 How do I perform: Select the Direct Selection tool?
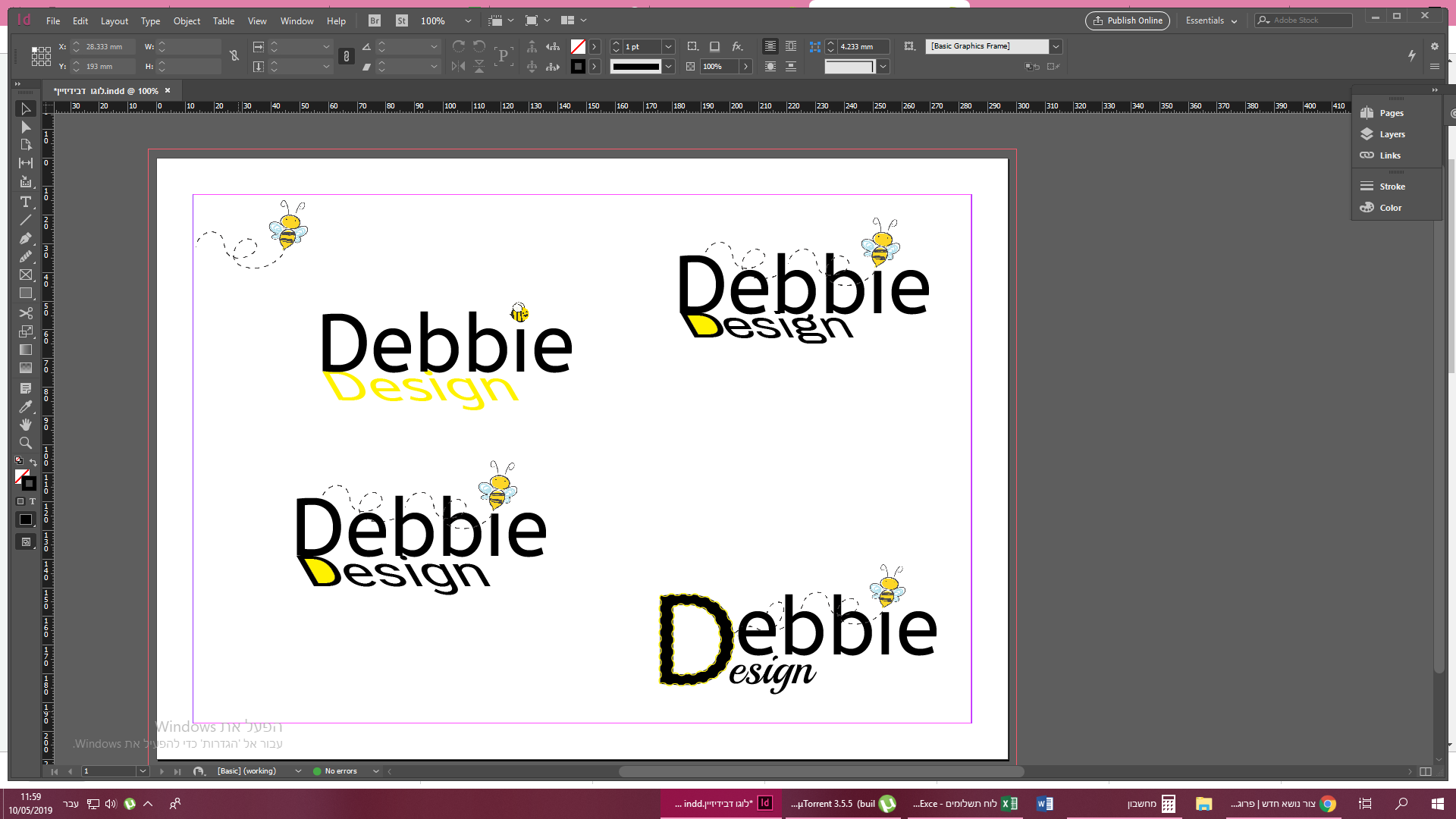(x=25, y=127)
